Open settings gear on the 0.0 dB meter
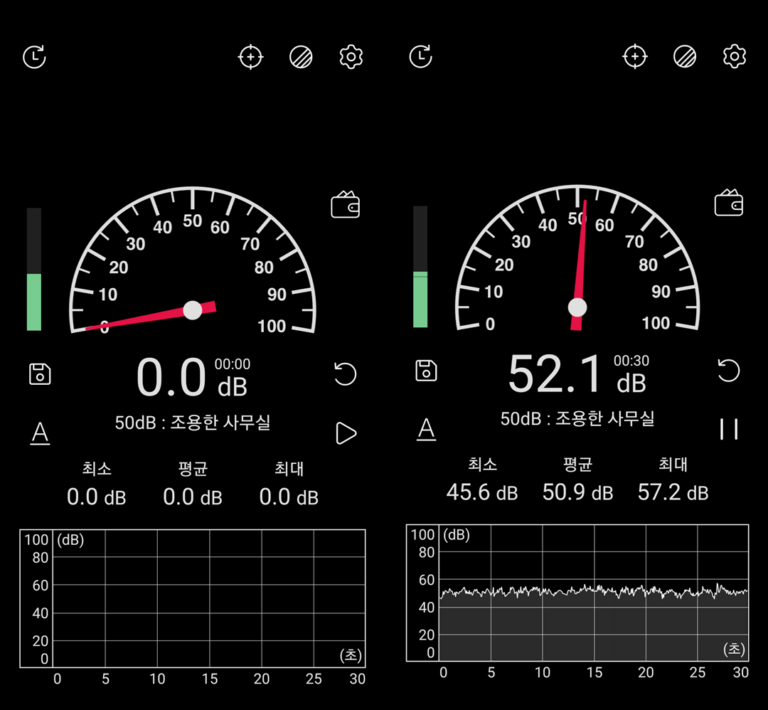Viewport: 768px width, 710px height. [350, 56]
